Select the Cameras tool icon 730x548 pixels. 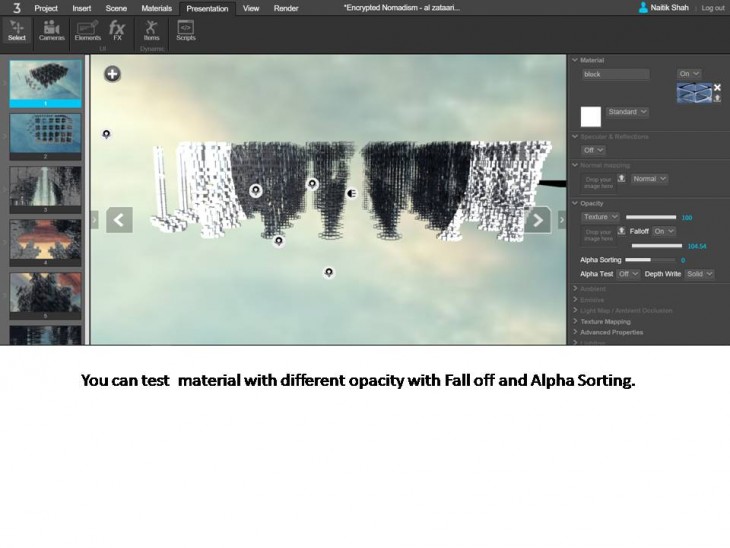tap(50, 30)
